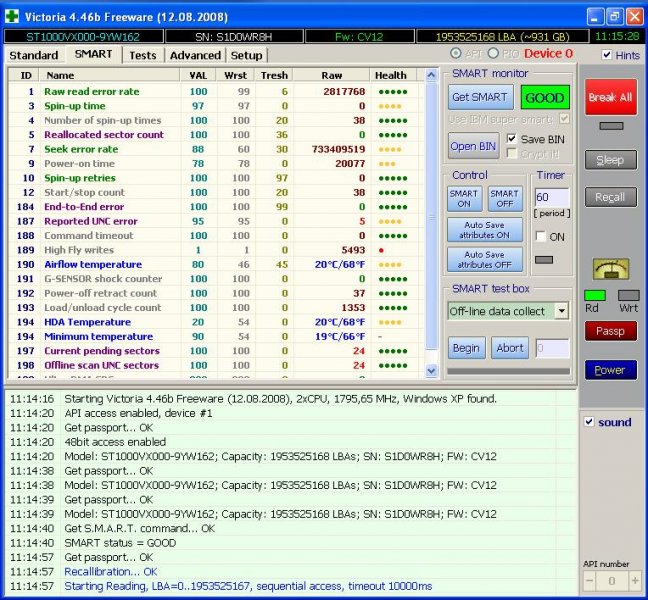
Task: Open the Off-line data collect dropdown
Action: tap(560, 311)
